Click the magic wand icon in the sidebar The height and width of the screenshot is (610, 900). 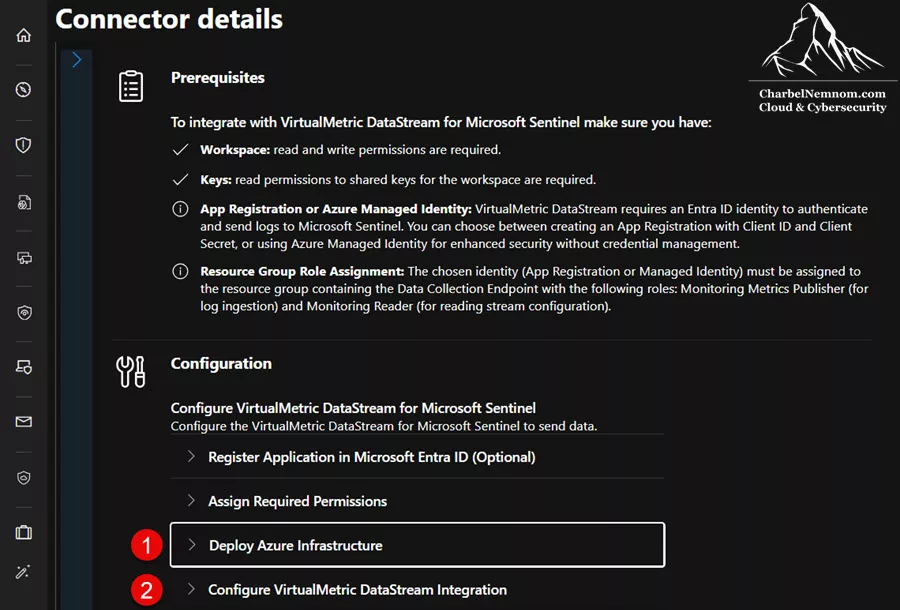point(24,572)
